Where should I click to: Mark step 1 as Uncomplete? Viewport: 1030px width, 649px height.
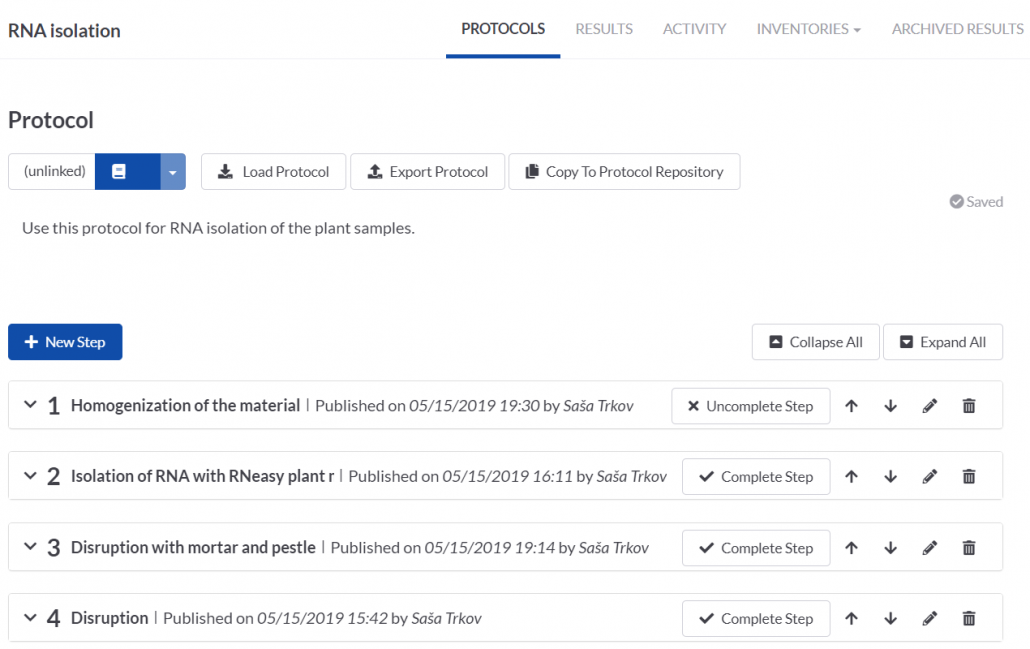750,405
